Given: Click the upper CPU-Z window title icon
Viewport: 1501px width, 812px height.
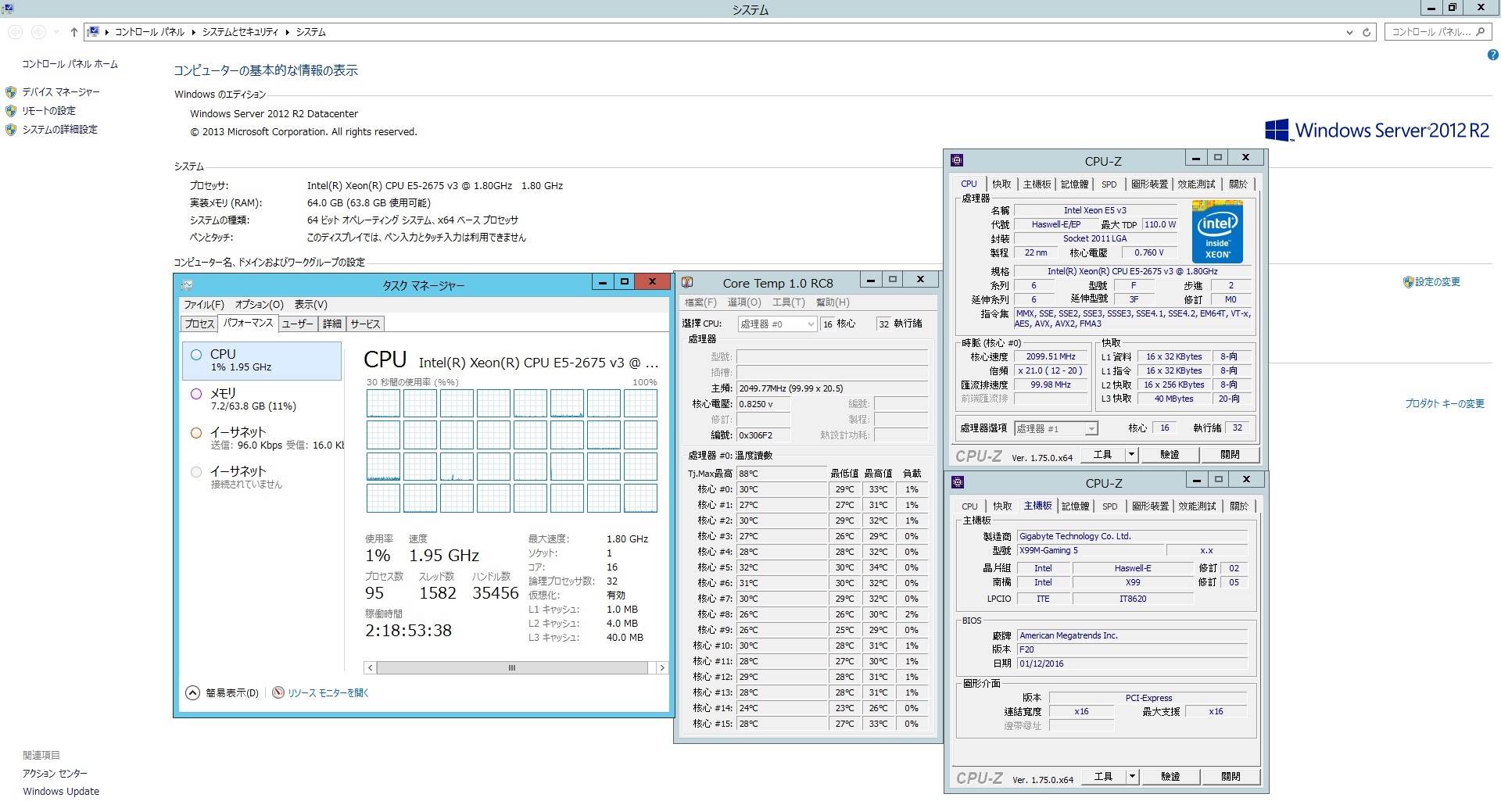Looking at the screenshot, I should (x=957, y=160).
